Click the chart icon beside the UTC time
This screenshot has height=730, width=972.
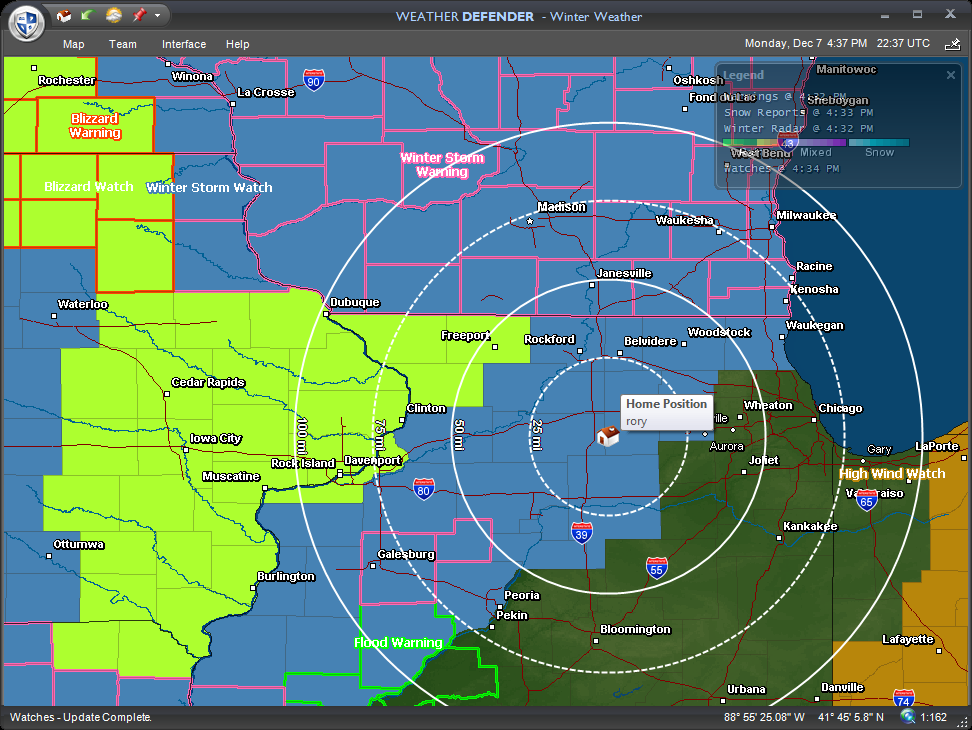pos(952,44)
